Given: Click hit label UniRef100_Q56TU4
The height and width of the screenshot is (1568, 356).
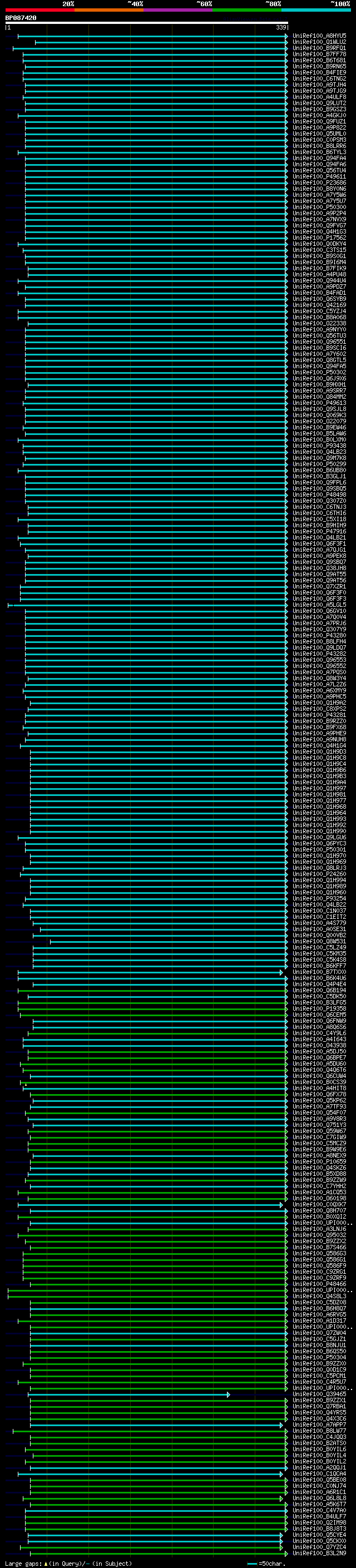Looking at the screenshot, I should (319, 170).
